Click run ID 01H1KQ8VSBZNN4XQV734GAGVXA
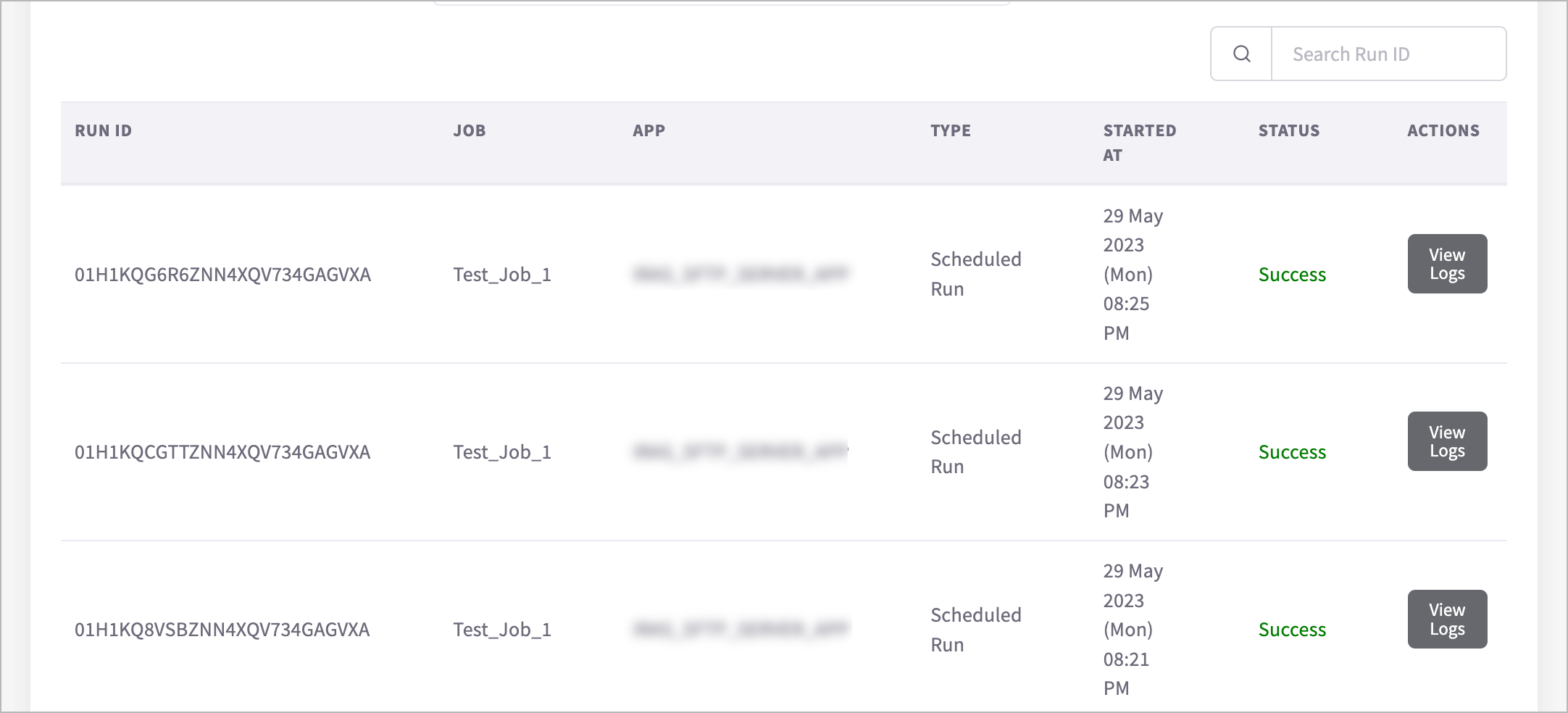 coord(222,630)
